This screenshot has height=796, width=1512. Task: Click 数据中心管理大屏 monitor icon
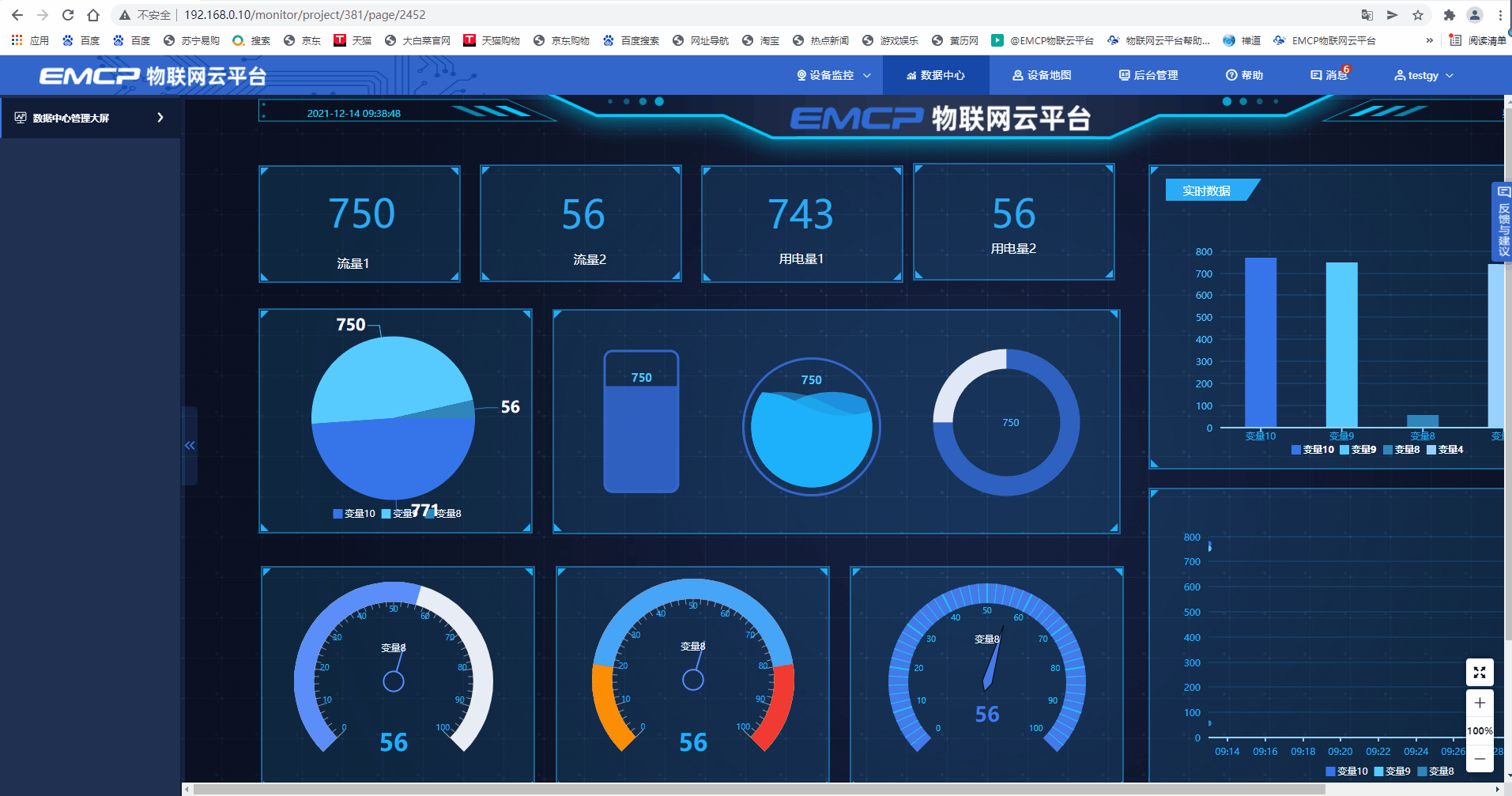coord(21,117)
